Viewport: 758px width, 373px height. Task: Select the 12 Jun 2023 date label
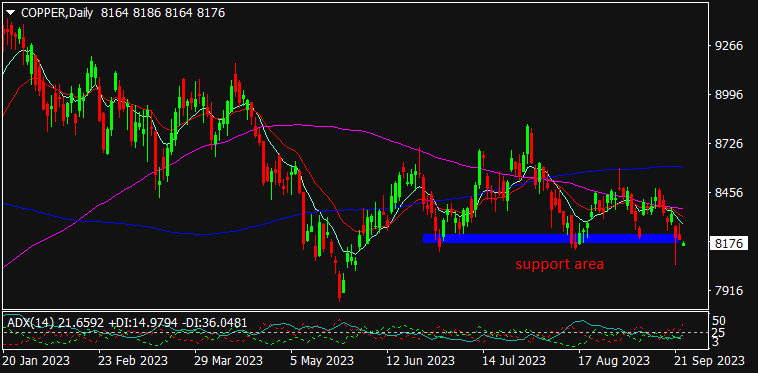[421, 360]
